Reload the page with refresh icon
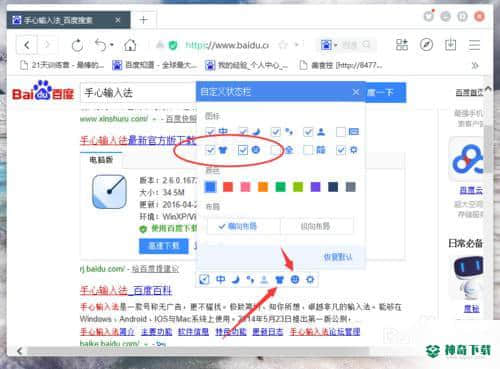Image resolution: width=500 pixels, height=369 pixels. coord(77,45)
